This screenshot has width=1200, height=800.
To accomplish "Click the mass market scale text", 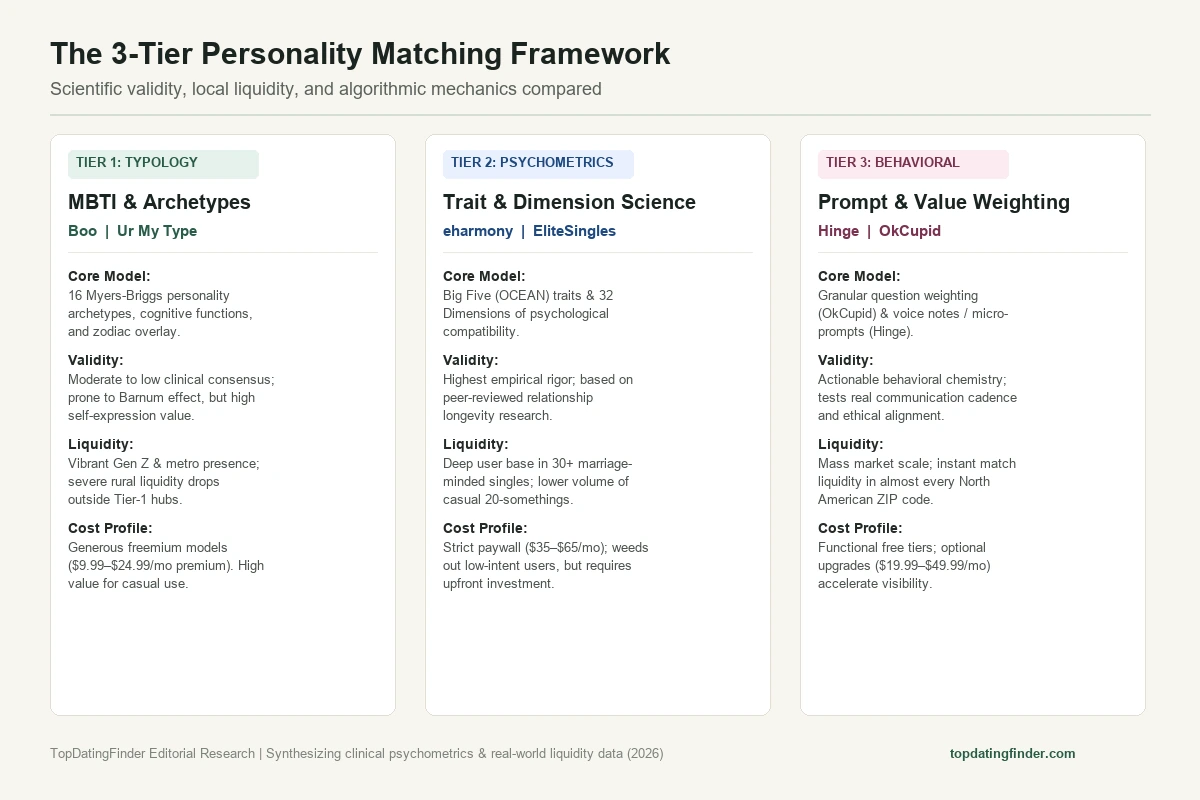I will pos(917,482).
